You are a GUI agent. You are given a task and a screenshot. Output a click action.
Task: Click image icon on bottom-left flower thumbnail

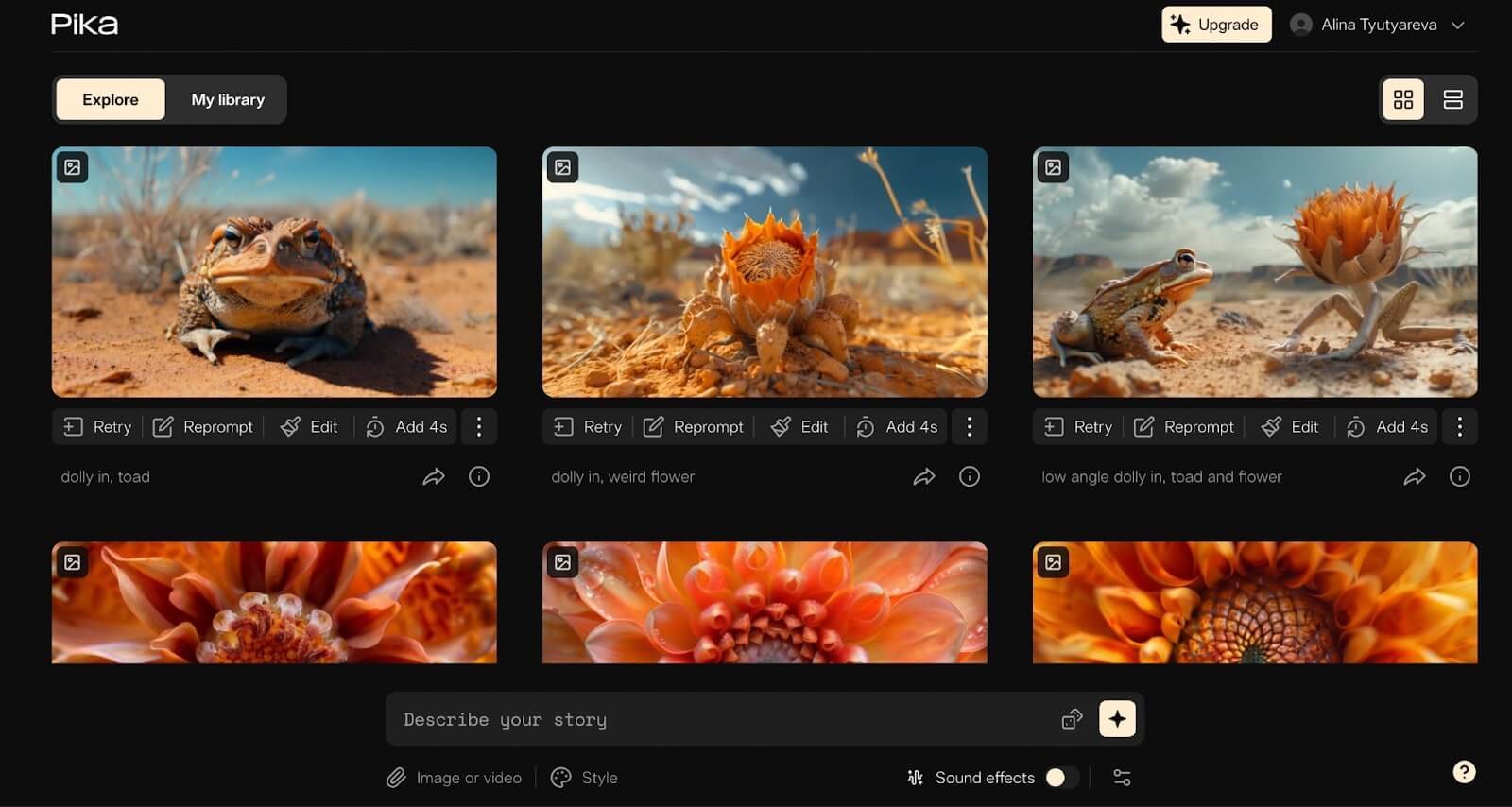click(73, 562)
